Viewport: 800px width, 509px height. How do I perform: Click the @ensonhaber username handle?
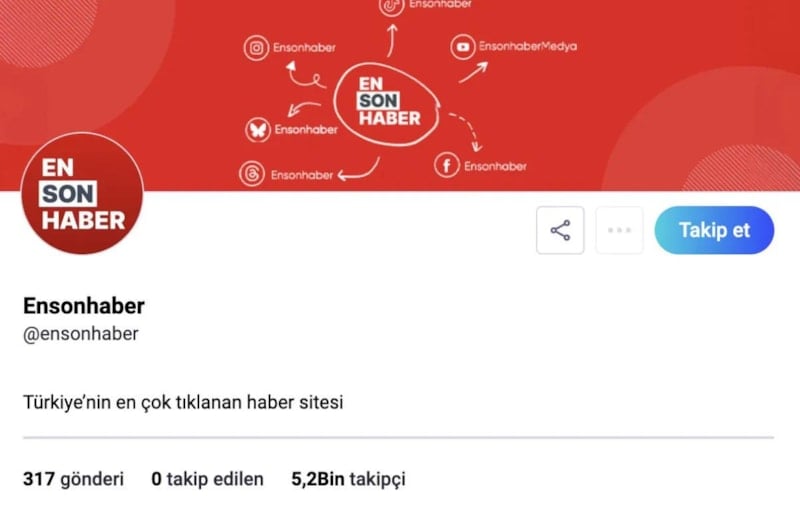81,334
